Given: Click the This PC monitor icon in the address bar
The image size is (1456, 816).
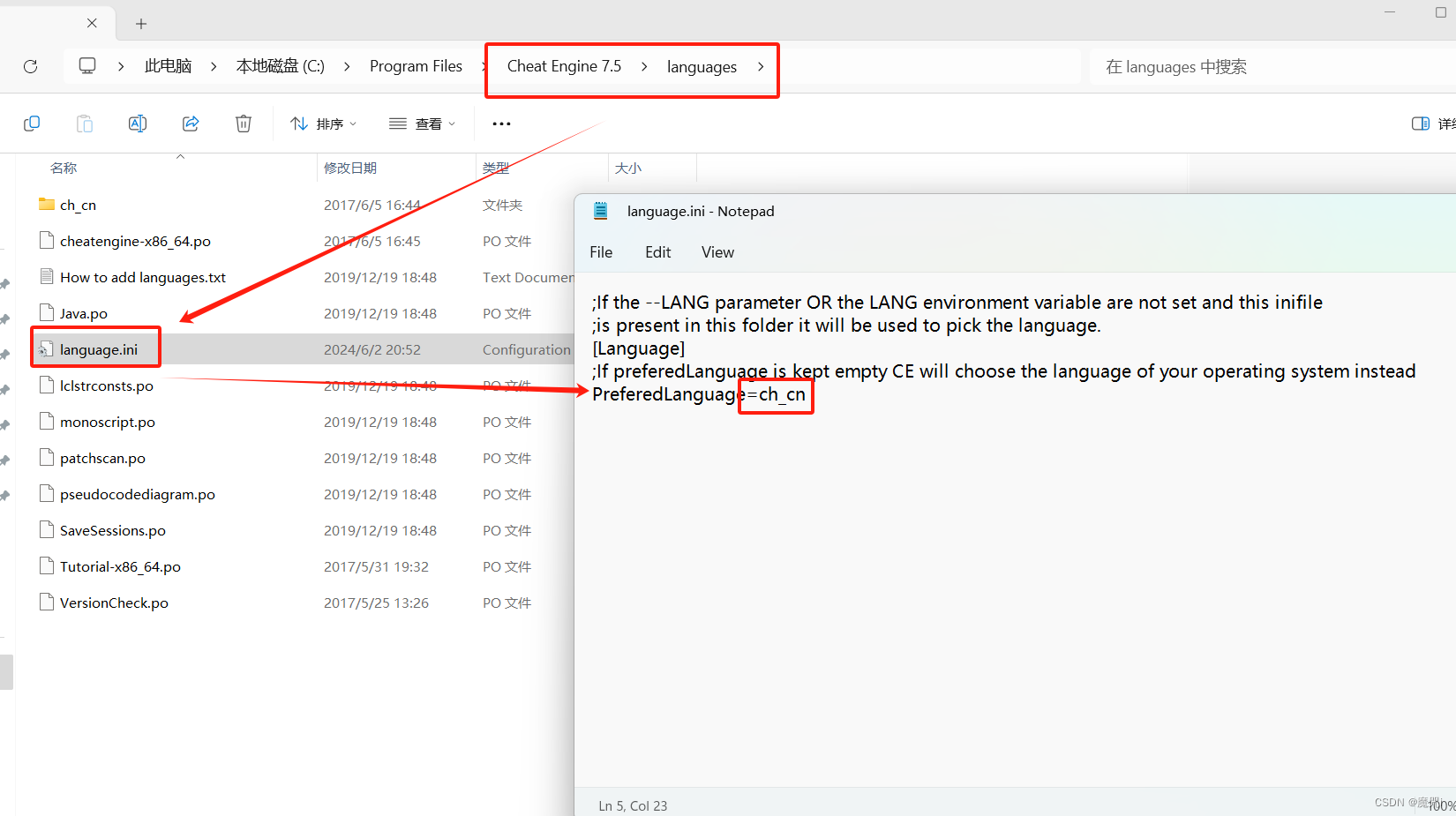Looking at the screenshot, I should click(x=87, y=66).
